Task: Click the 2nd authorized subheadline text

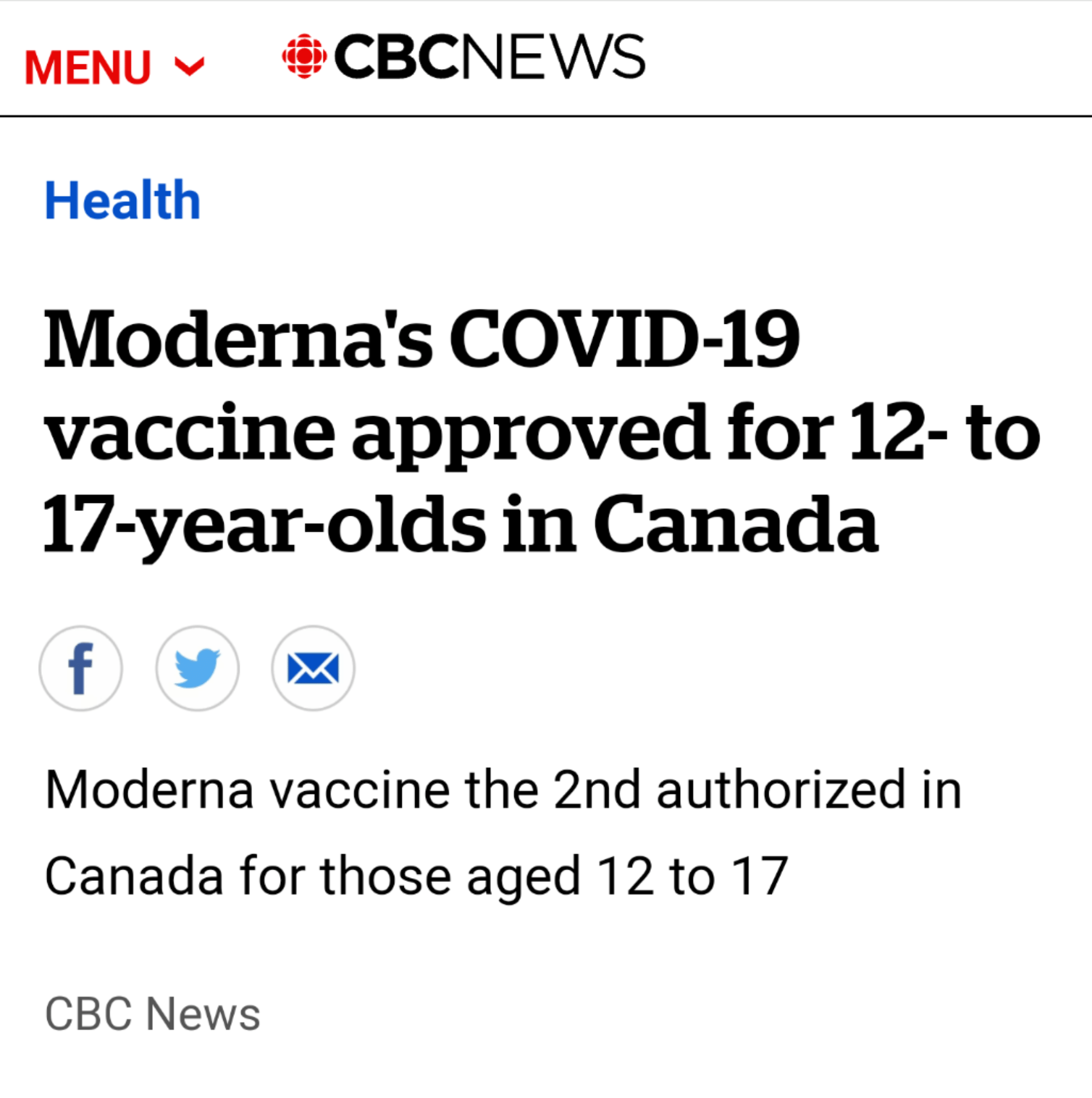Action: [729, 789]
